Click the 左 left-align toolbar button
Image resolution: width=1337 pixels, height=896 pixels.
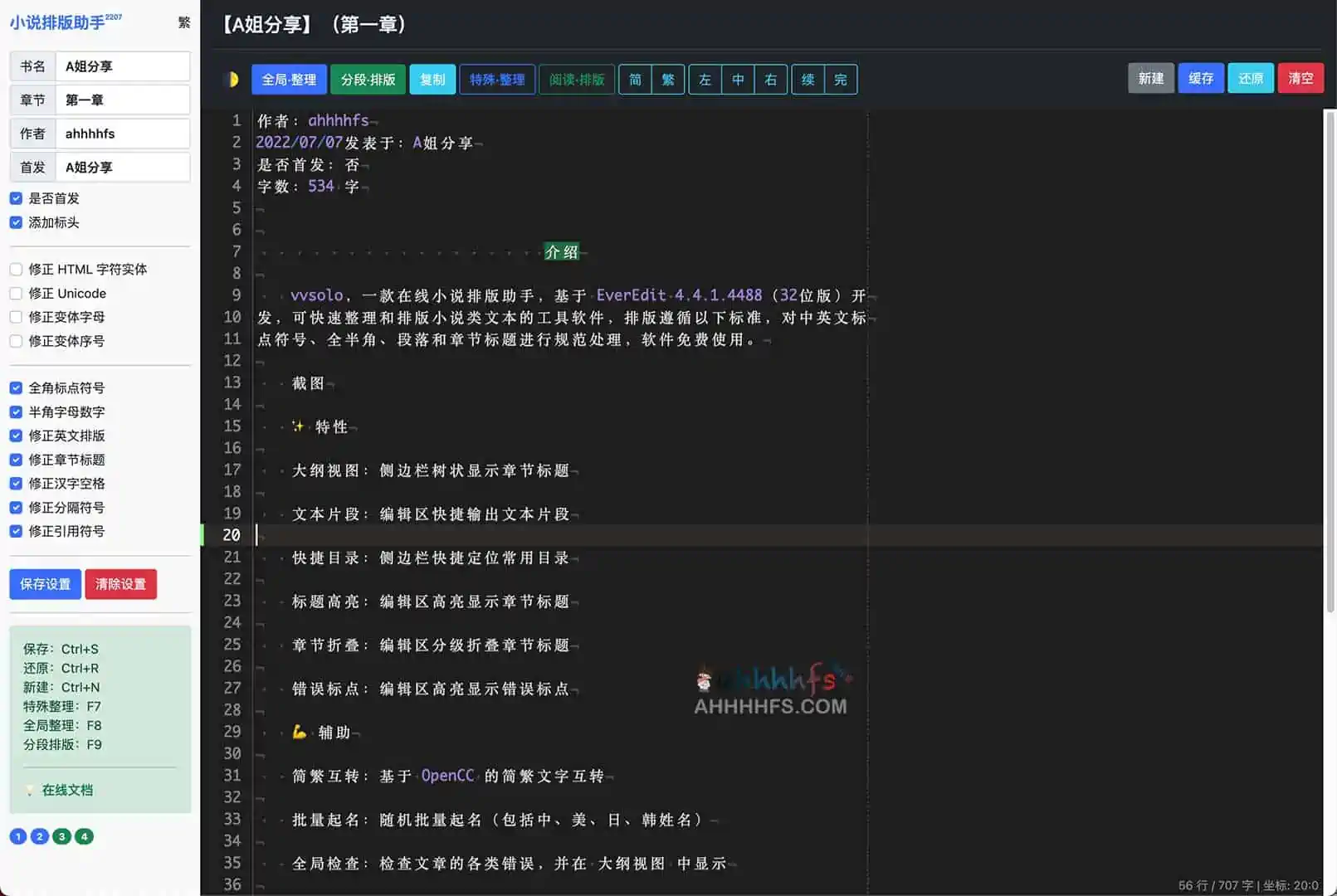[705, 80]
